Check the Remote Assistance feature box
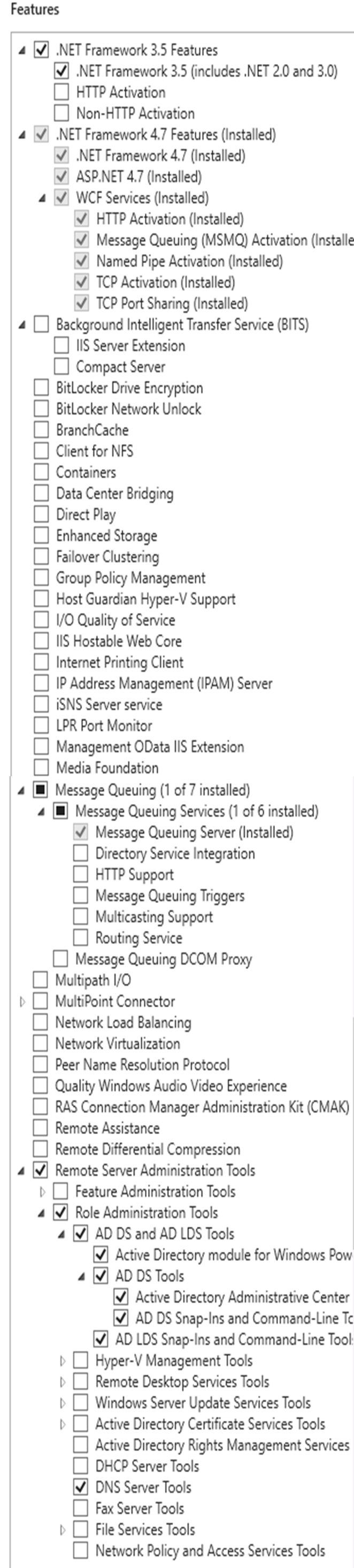This screenshot has height=1568, width=354. point(41,1128)
